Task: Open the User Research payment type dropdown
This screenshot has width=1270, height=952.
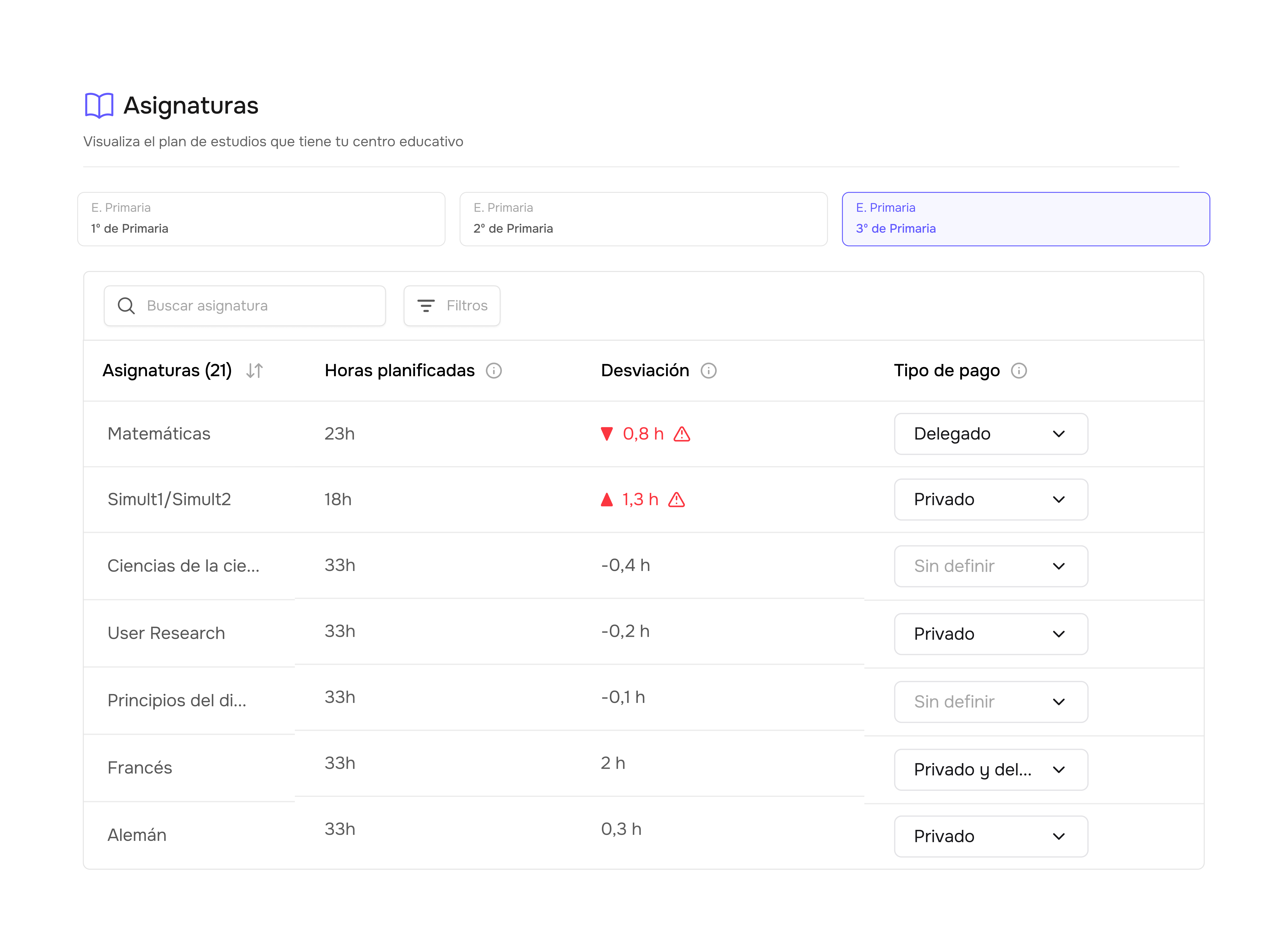Action: [x=991, y=634]
